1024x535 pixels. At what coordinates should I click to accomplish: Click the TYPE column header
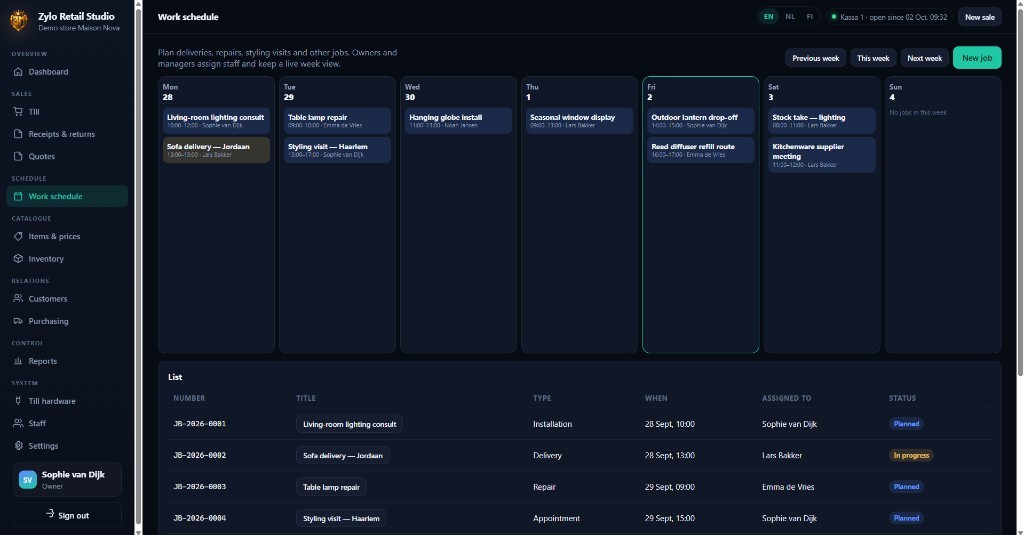(x=541, y=398)
